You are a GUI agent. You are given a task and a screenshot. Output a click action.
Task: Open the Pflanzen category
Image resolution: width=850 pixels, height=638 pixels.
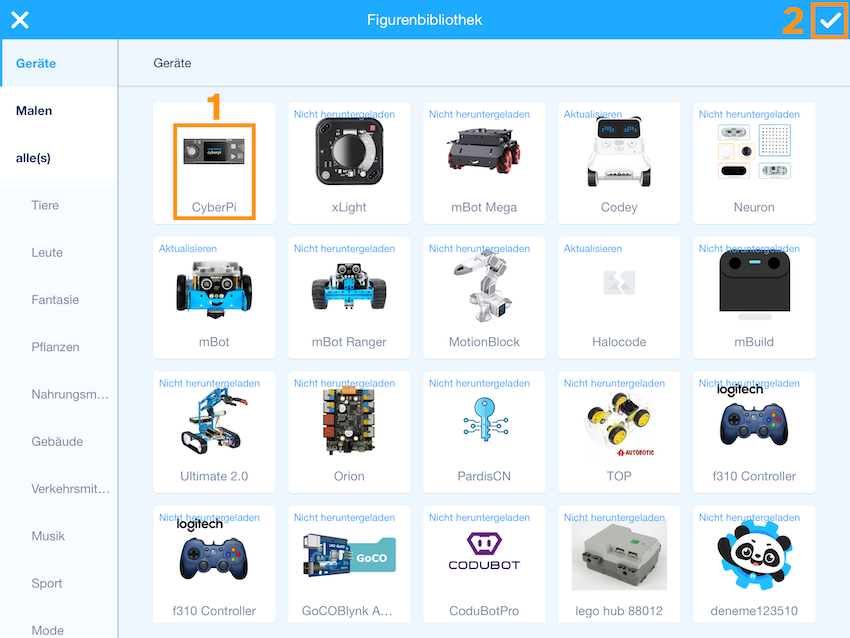55,347
